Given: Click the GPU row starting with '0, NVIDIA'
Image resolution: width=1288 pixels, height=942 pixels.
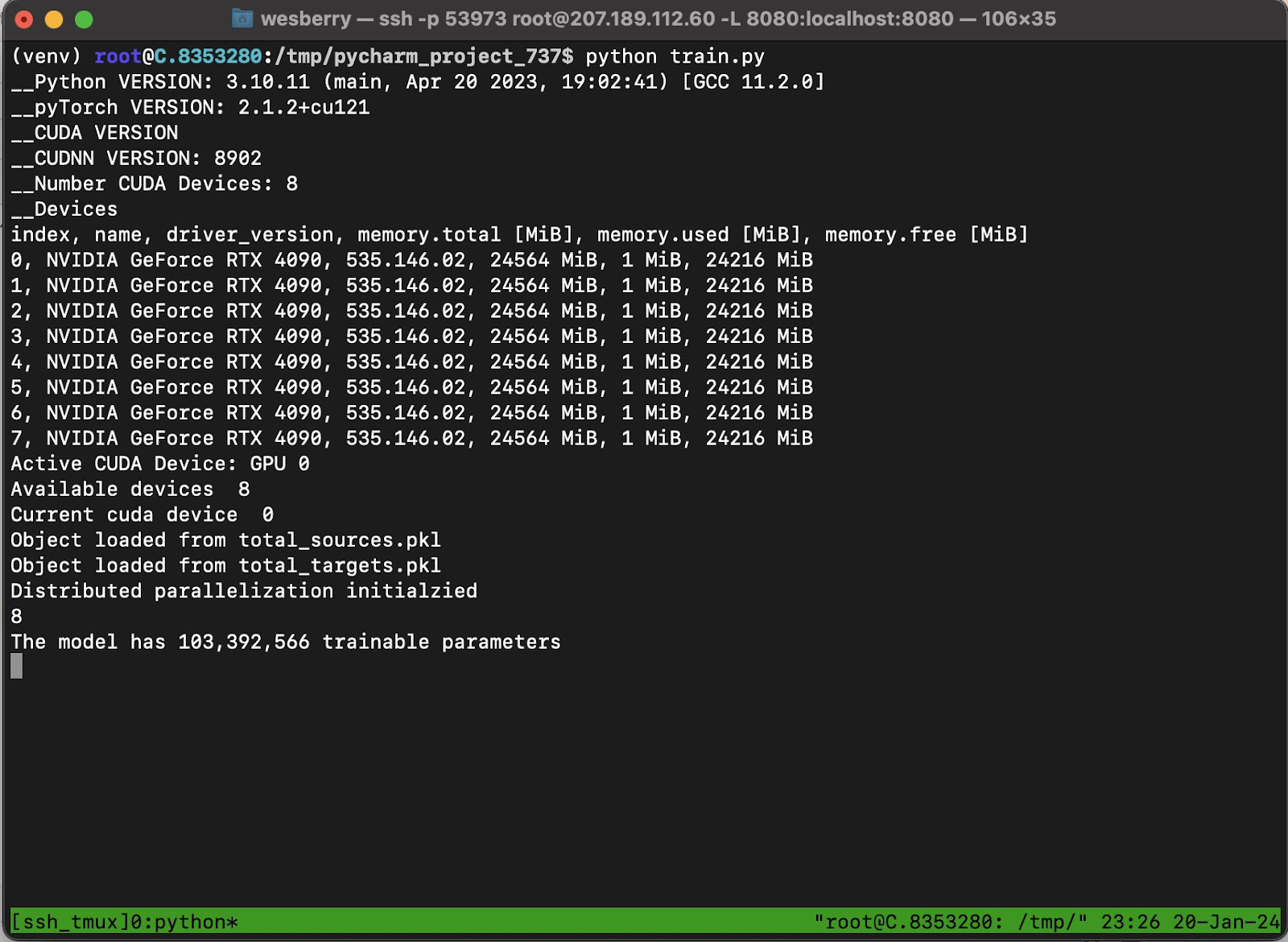Looking at the screenshot, I should (x=411, y=260).
